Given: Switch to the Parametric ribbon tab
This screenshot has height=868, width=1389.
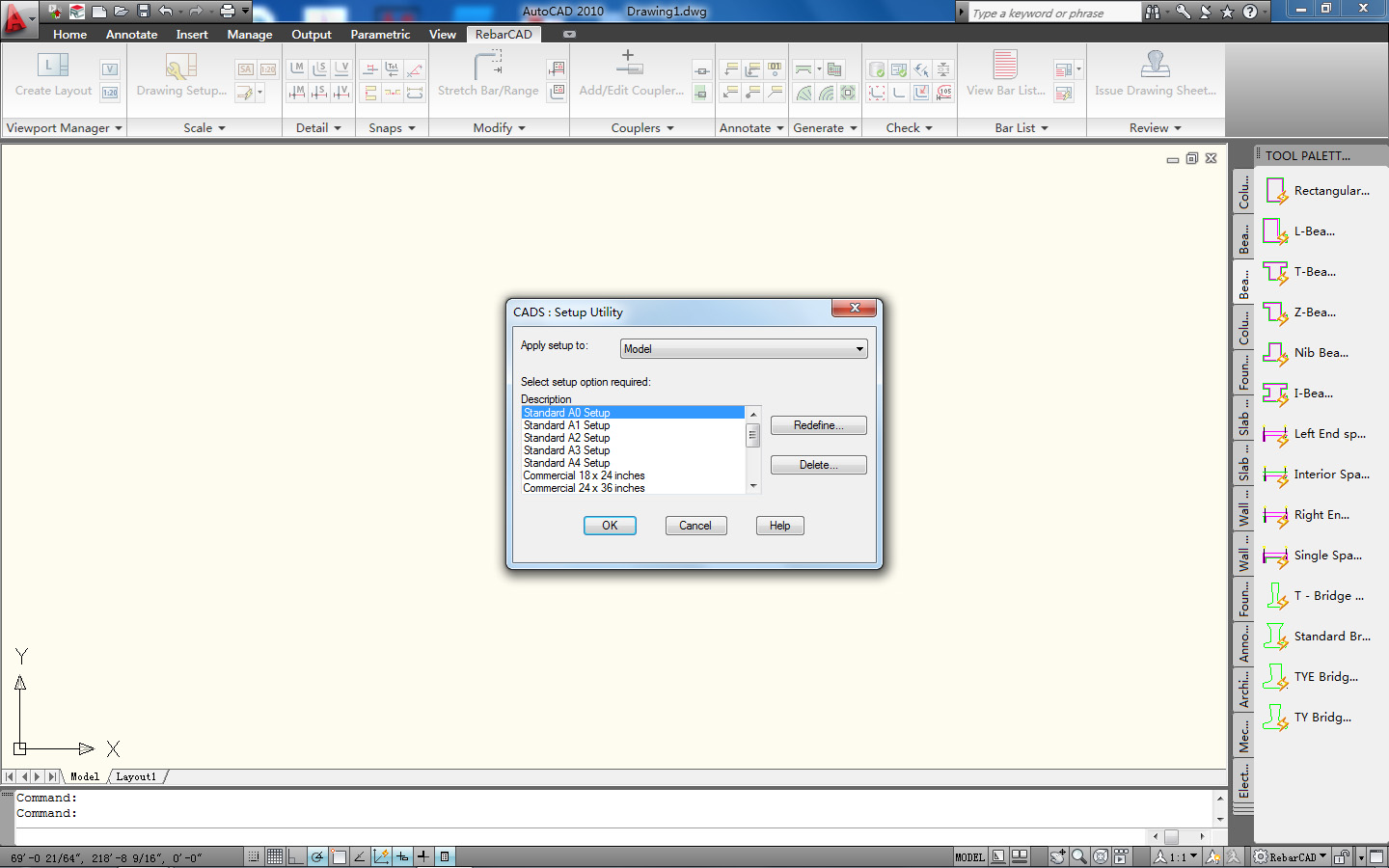Looking at the screenshot, I should (380, 34).
